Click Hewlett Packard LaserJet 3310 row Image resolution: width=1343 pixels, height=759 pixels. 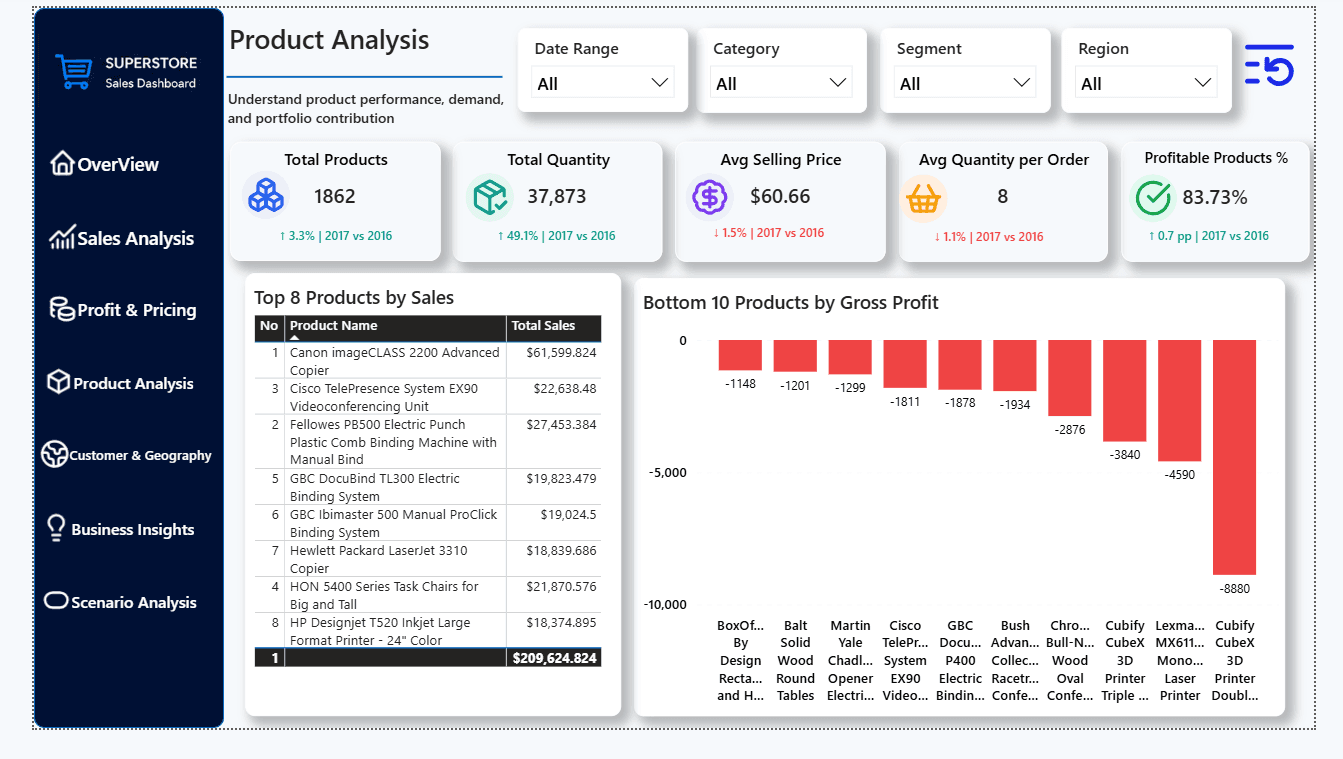tap(428, 559)
